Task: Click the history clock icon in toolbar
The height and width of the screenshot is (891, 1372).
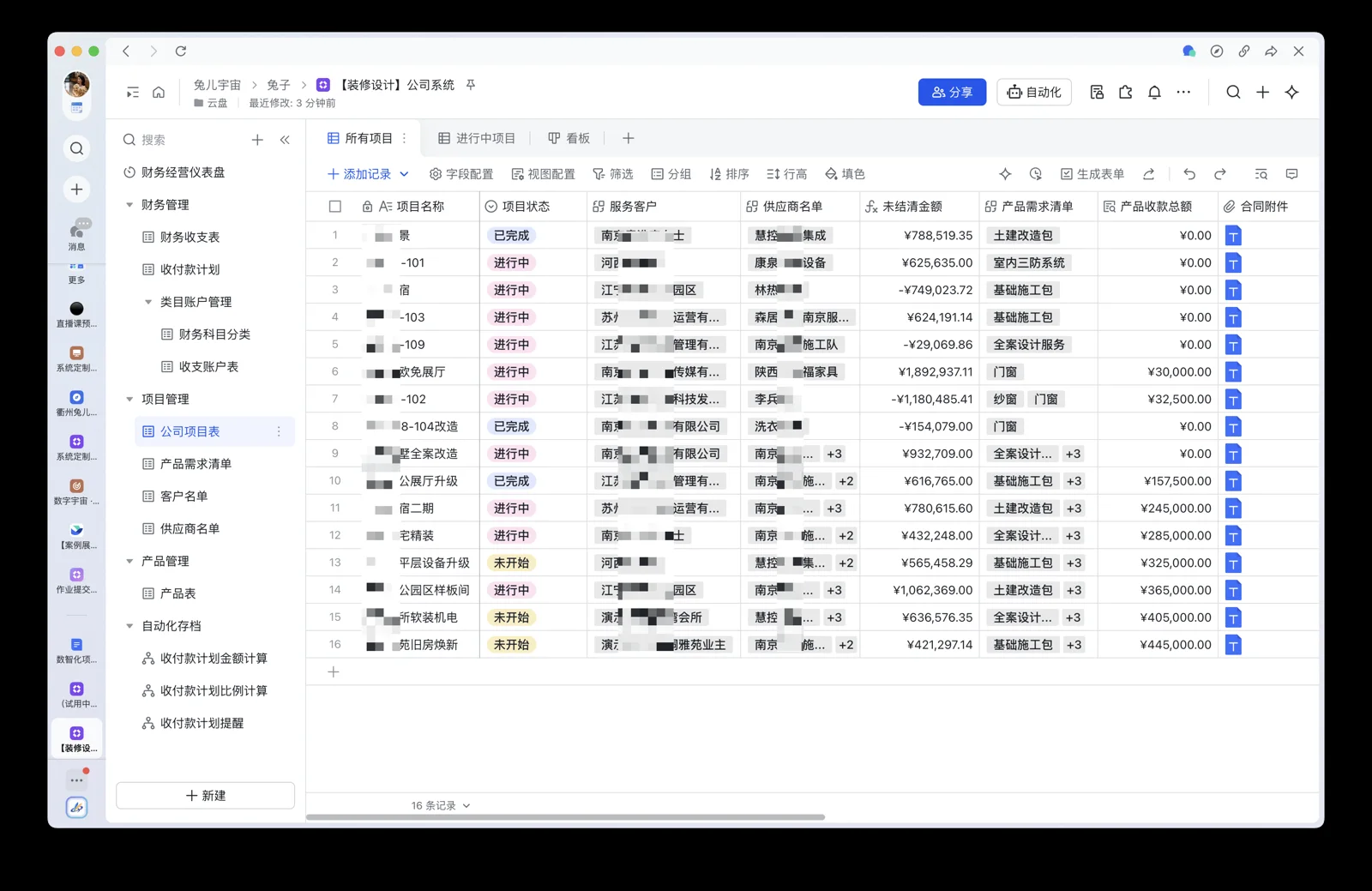Action: point(1036,174)
